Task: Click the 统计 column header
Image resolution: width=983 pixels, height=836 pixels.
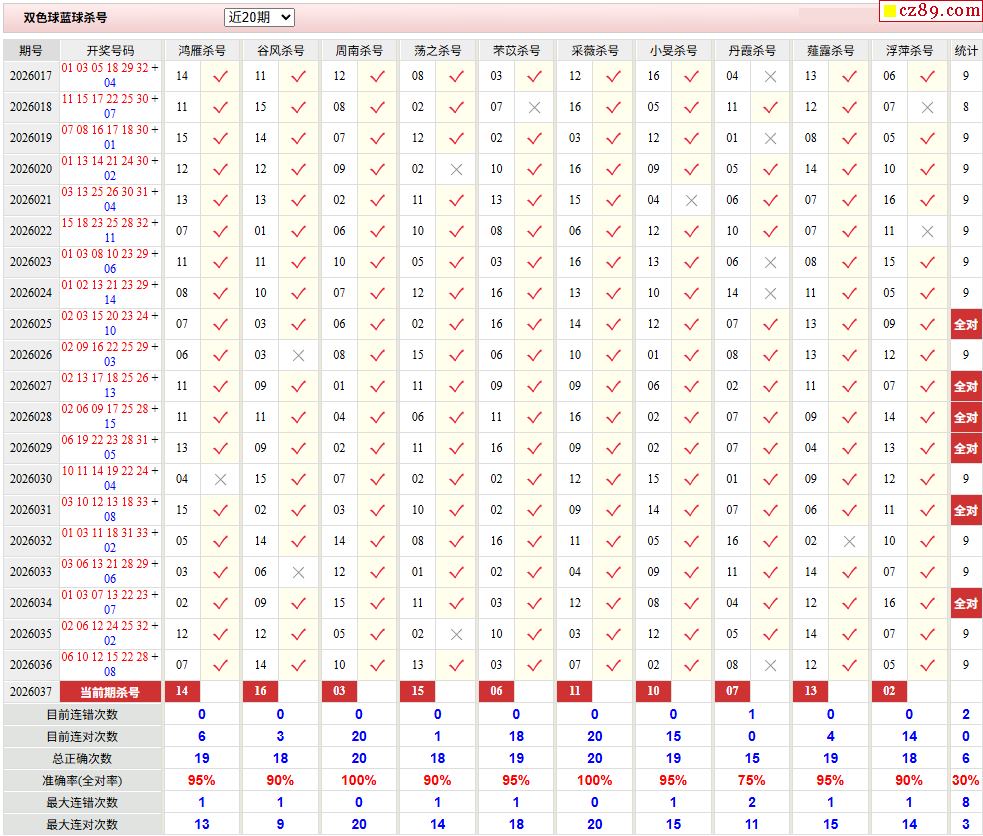Action: pos(965,50)
